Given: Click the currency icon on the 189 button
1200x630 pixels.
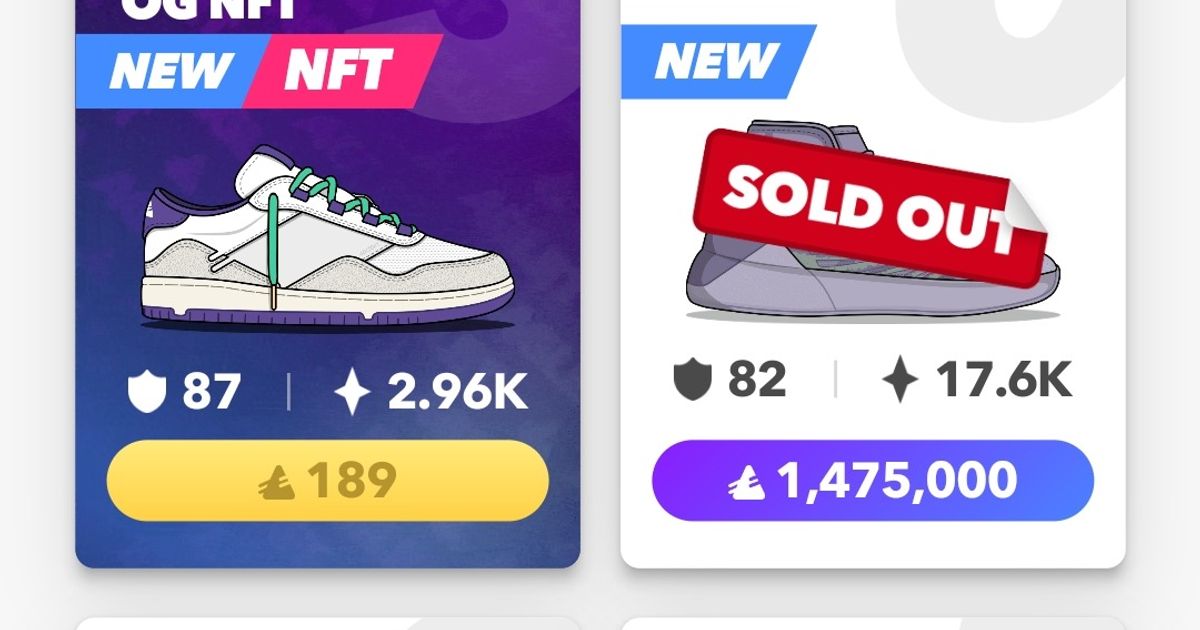Looking at the screenshot, I should click(x=275, y=483).
